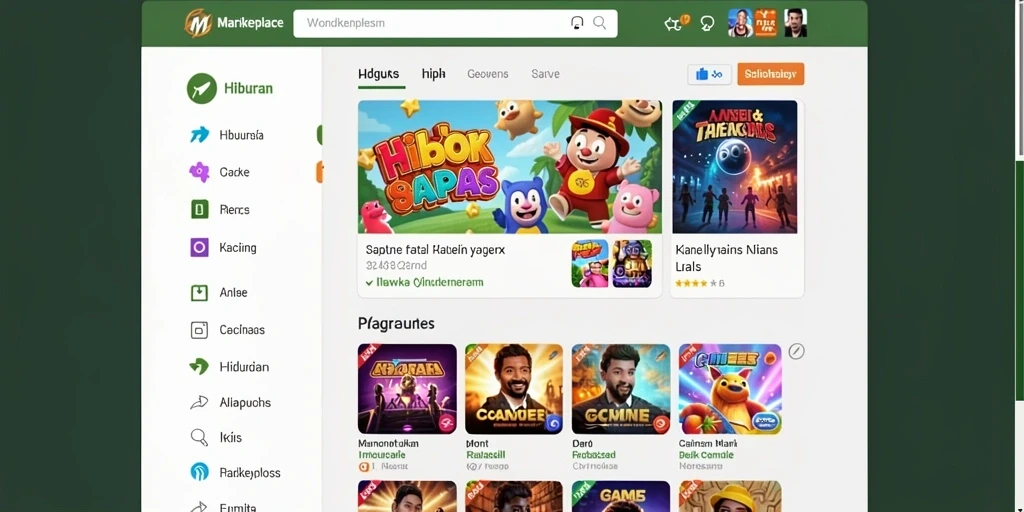Image resolution: width=1024 pixels, height=512 pixels.
Task: Select the purple circle Kaciing icon
Action: point(199,247)
